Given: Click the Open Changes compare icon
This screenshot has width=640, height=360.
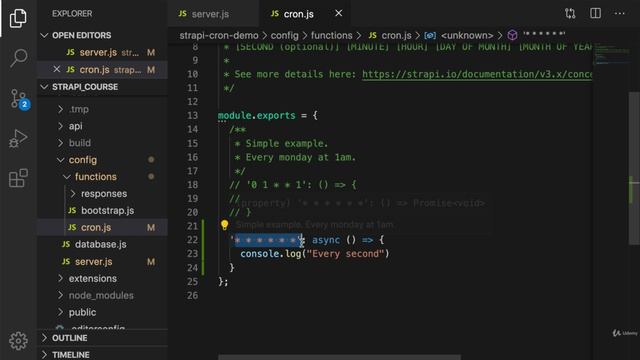Looking at the screenshot, I should pyautogui.click(x=570, y=13).
